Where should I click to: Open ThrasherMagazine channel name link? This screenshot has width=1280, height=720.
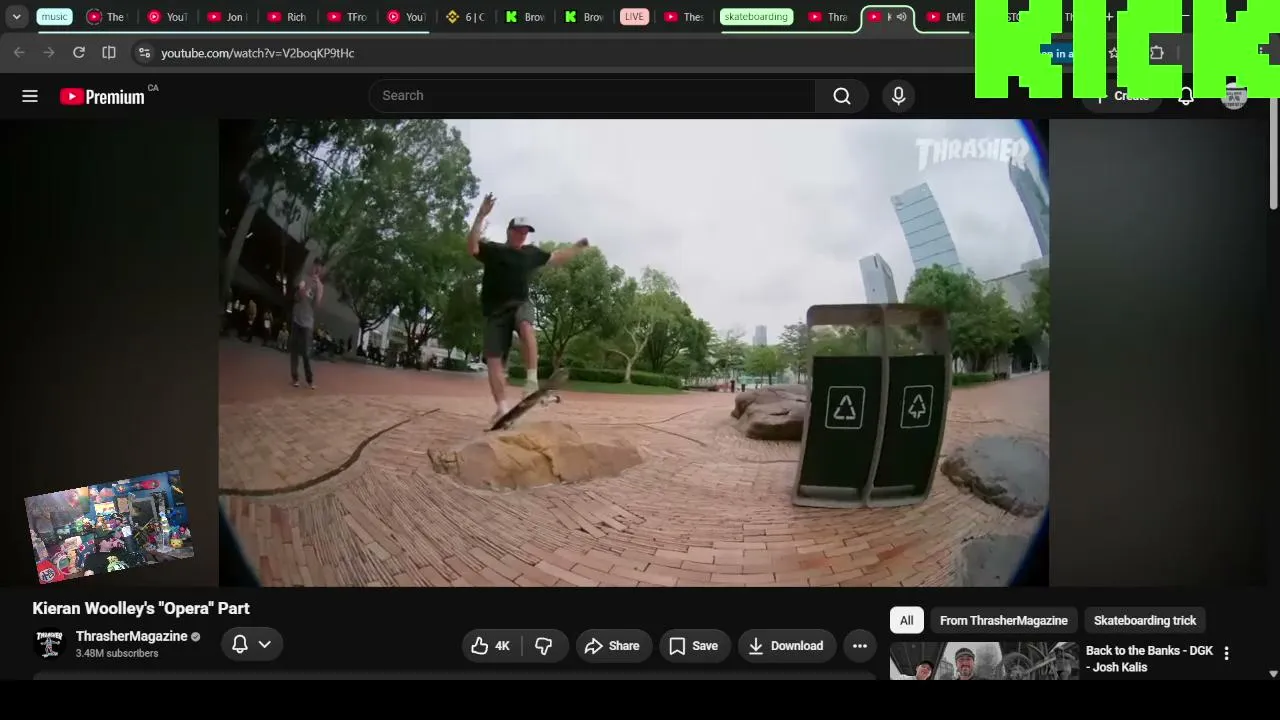(x=132, y=636)
